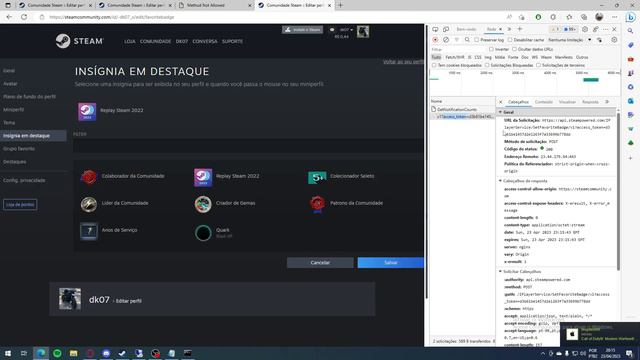The image size is (640, 360).
Task: Open DevTools settings gear in top bar
Action: point(585,29)
